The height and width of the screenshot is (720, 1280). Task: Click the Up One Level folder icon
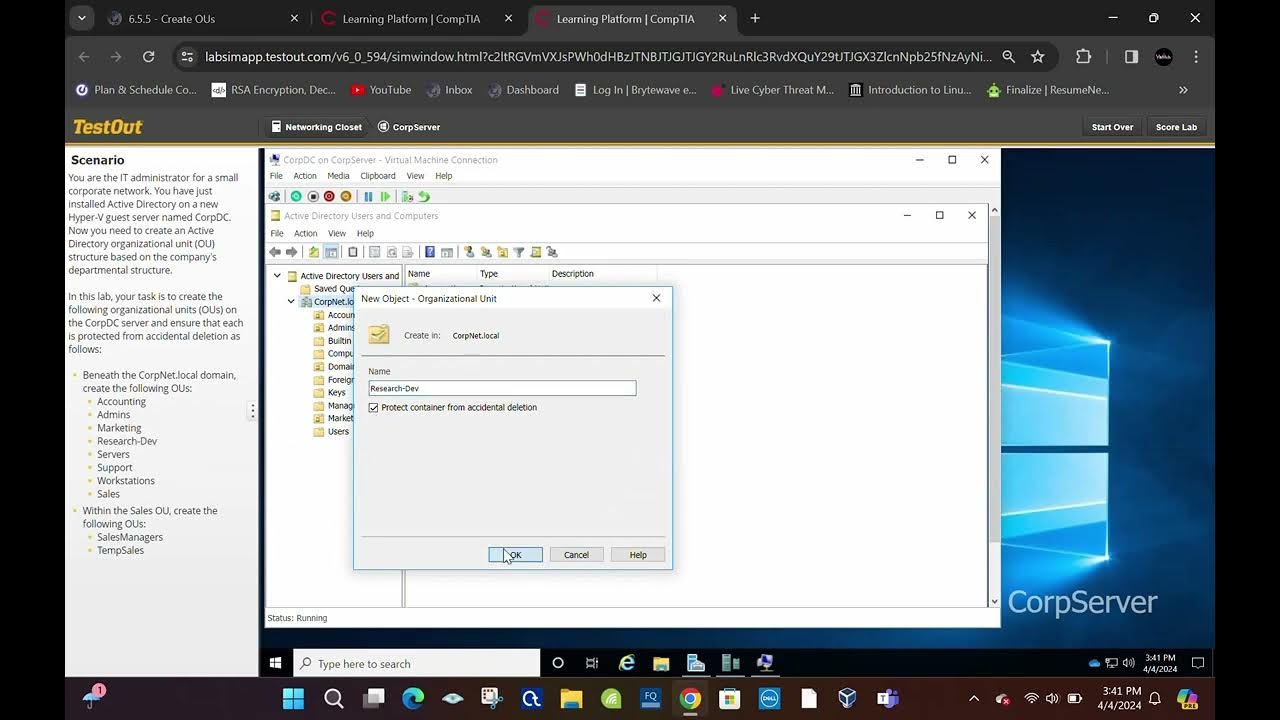click(x=314, y=252)
